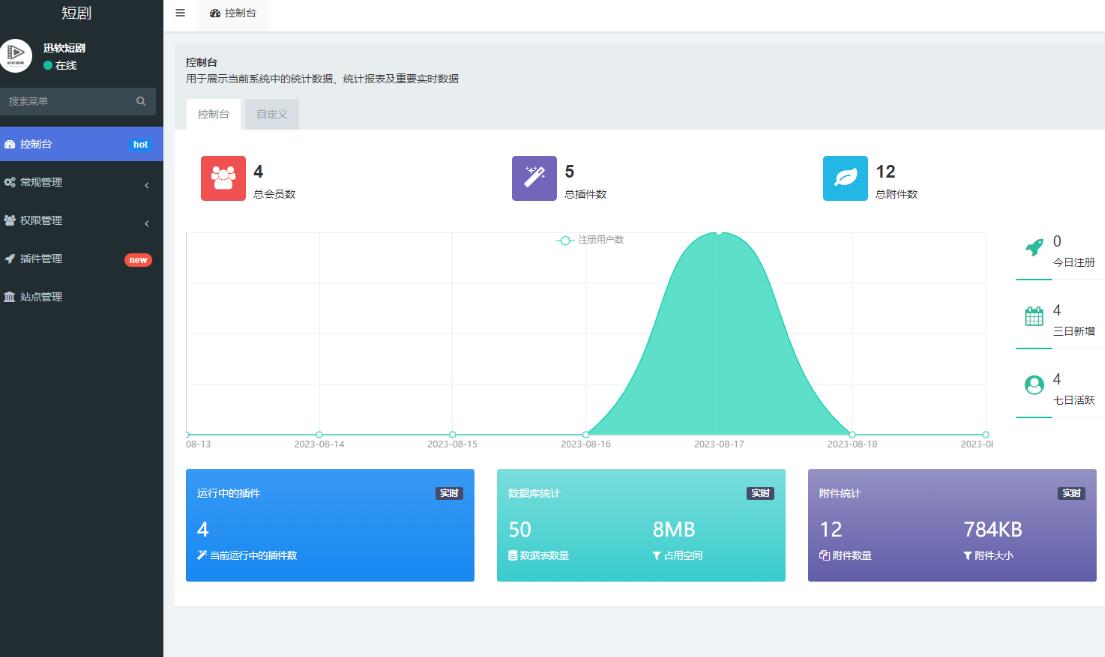The width and height of the screenshot is (1105, 657).
Task: Click the purple 总插件数 magic wand icon
Action: (x=534, y=178)
